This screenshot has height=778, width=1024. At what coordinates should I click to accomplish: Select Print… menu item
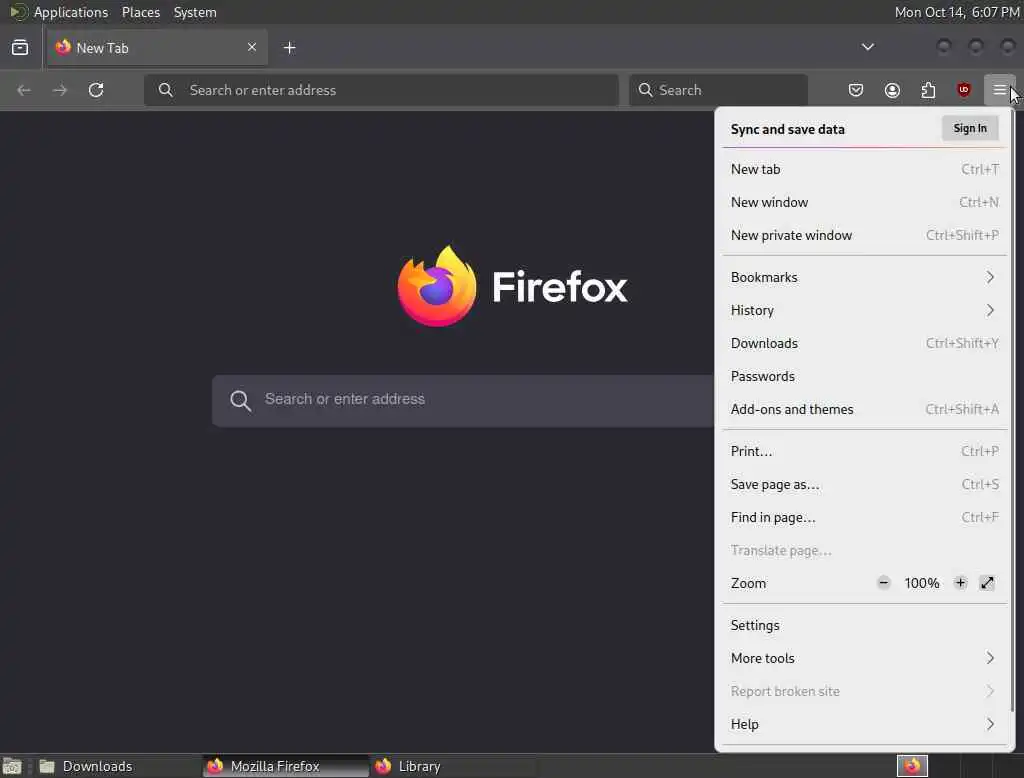pos(865,451)
